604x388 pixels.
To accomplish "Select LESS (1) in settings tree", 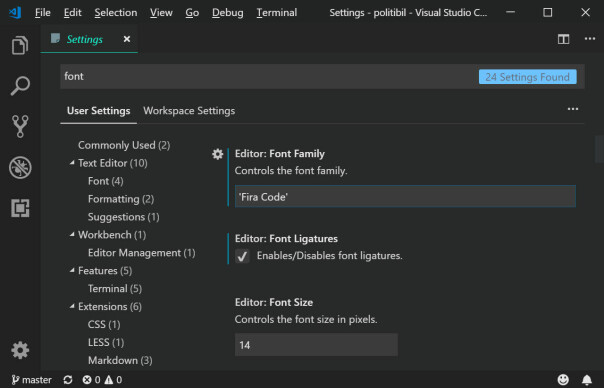I will pyautogui.click(x=106, y=342).
